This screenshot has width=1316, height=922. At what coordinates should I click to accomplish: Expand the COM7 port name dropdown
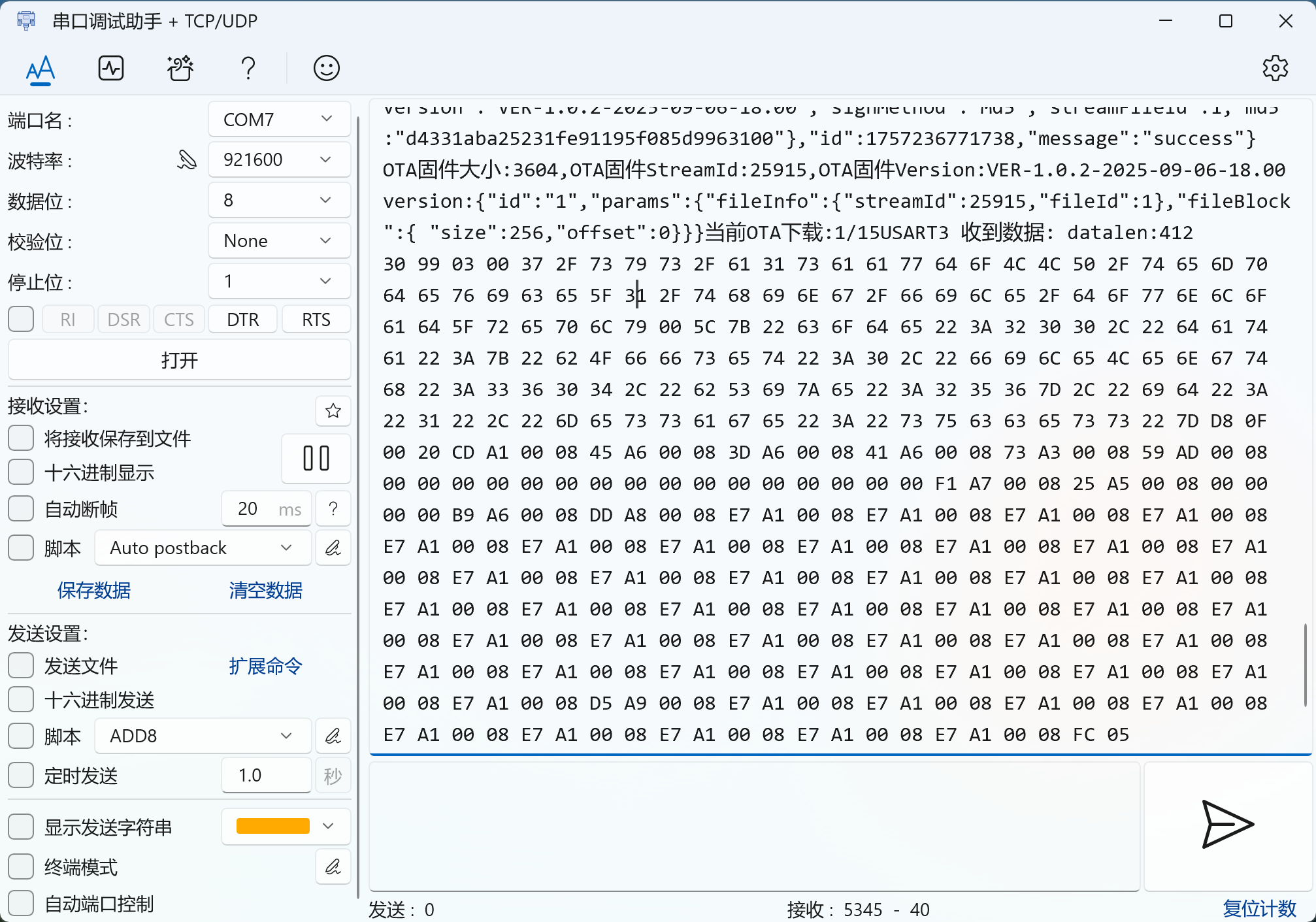280,119
